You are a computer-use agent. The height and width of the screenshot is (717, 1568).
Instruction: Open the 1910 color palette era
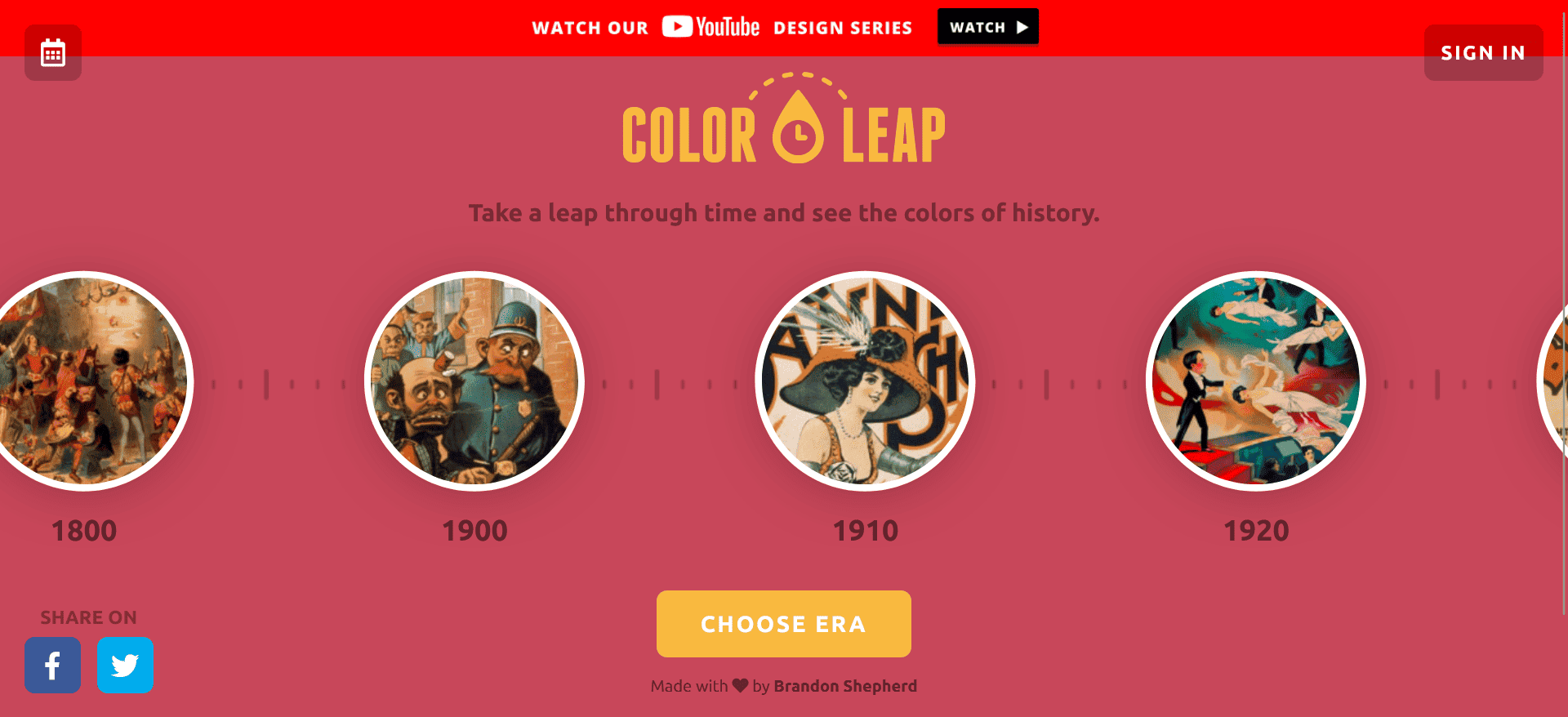866,381
